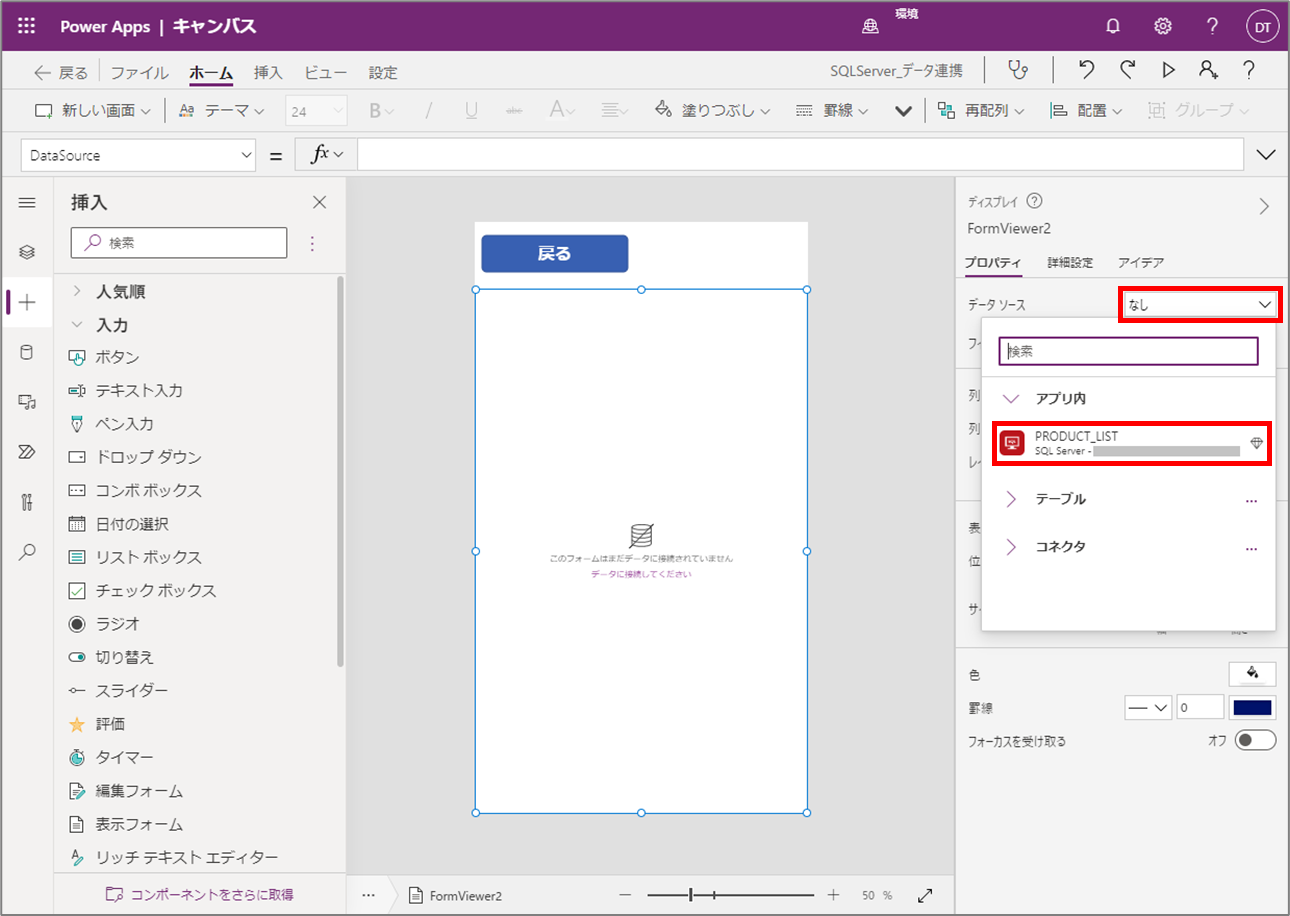Fit canvas to window with expand icon
The width and height of the screenshot is (1290, 916).
point(926,896)
